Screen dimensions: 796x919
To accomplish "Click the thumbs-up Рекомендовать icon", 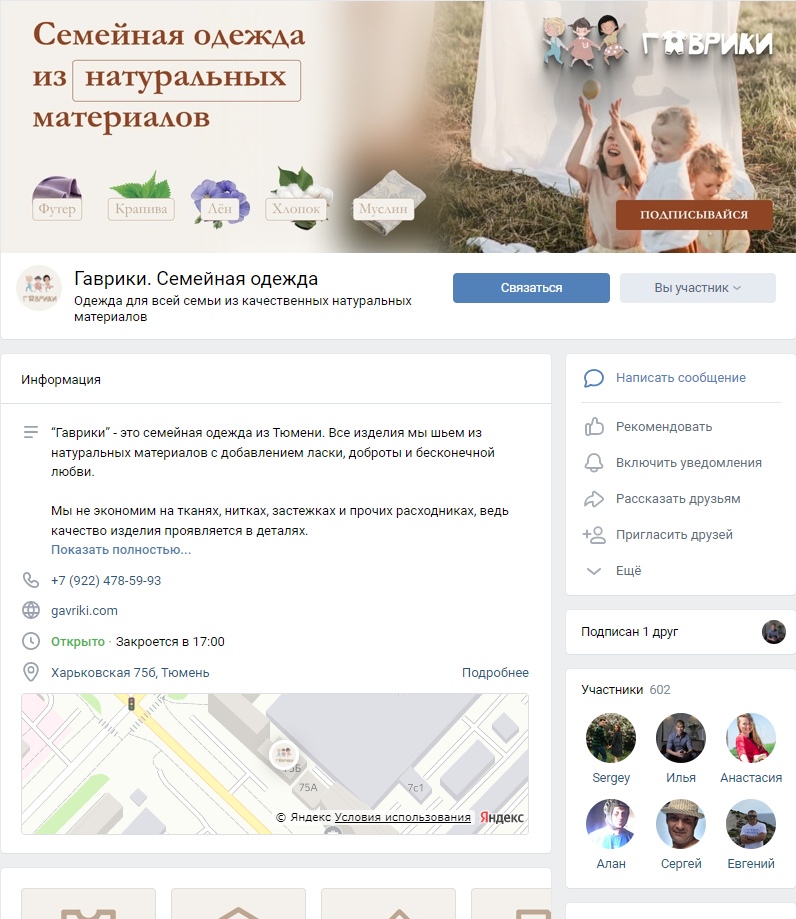I will tap(594, 427).
